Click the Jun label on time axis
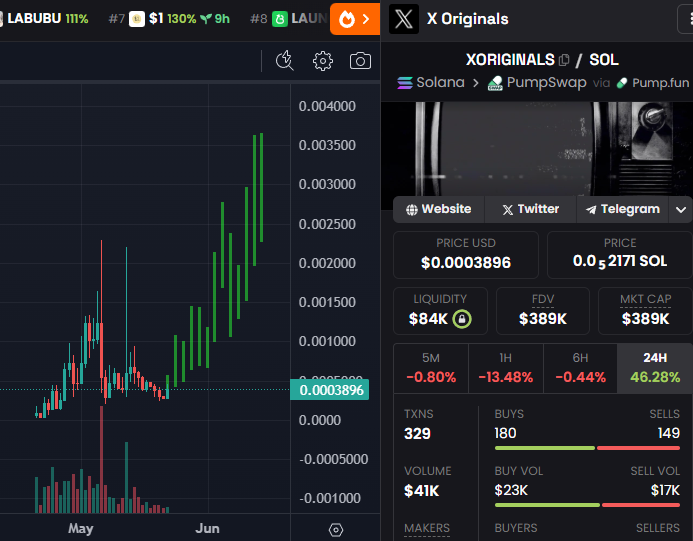The height and width of the screenshot is (541, 693). pyautogui.click(x=207, y=529)
